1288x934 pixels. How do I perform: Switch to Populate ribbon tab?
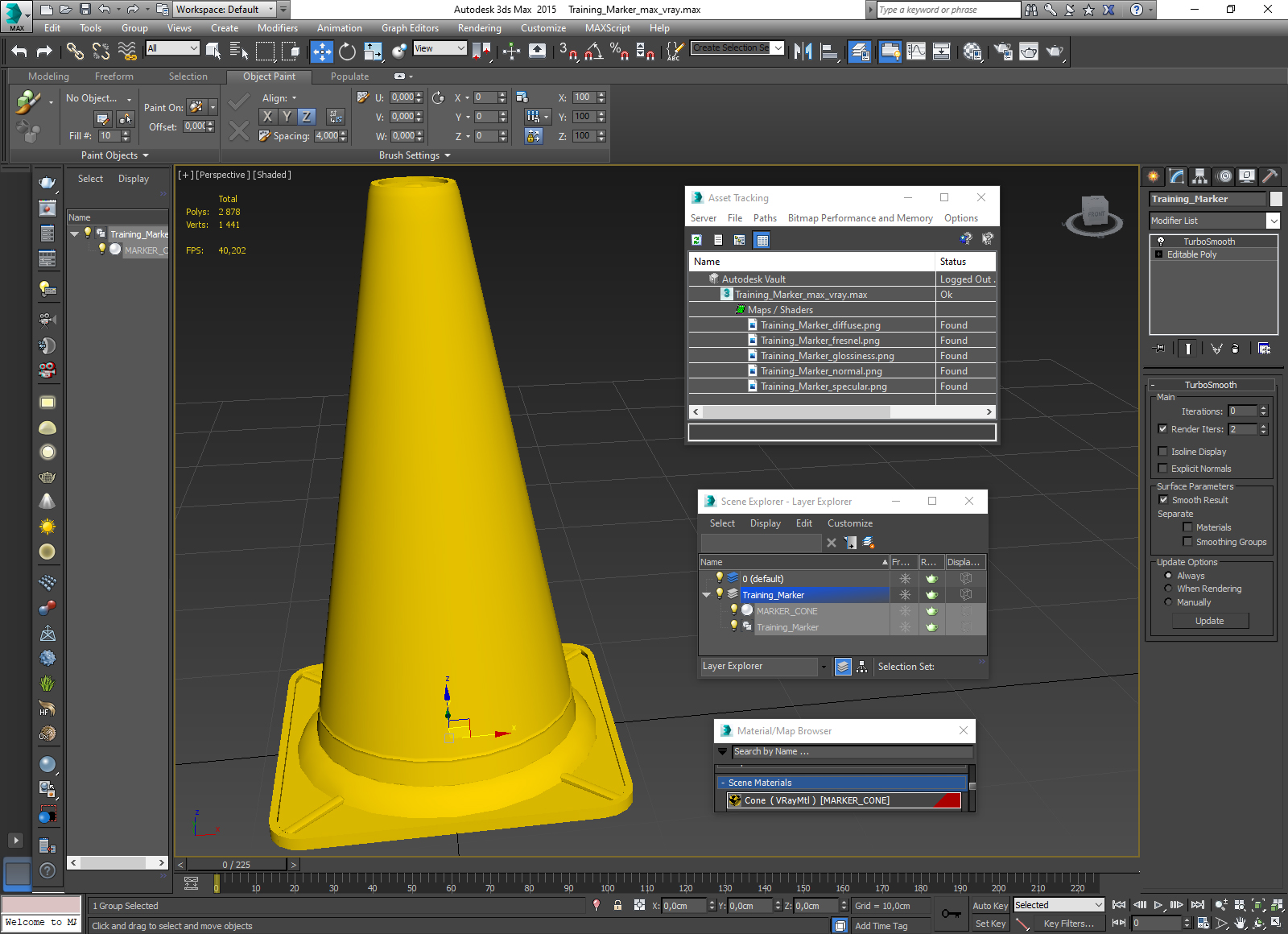349,76
